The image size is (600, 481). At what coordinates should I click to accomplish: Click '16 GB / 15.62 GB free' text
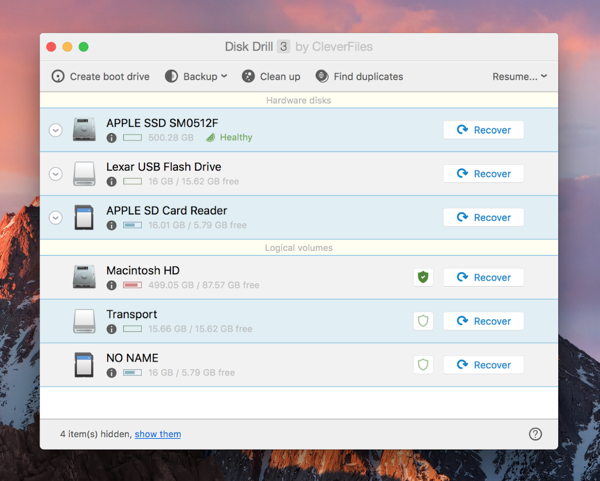tap(193, 181)
